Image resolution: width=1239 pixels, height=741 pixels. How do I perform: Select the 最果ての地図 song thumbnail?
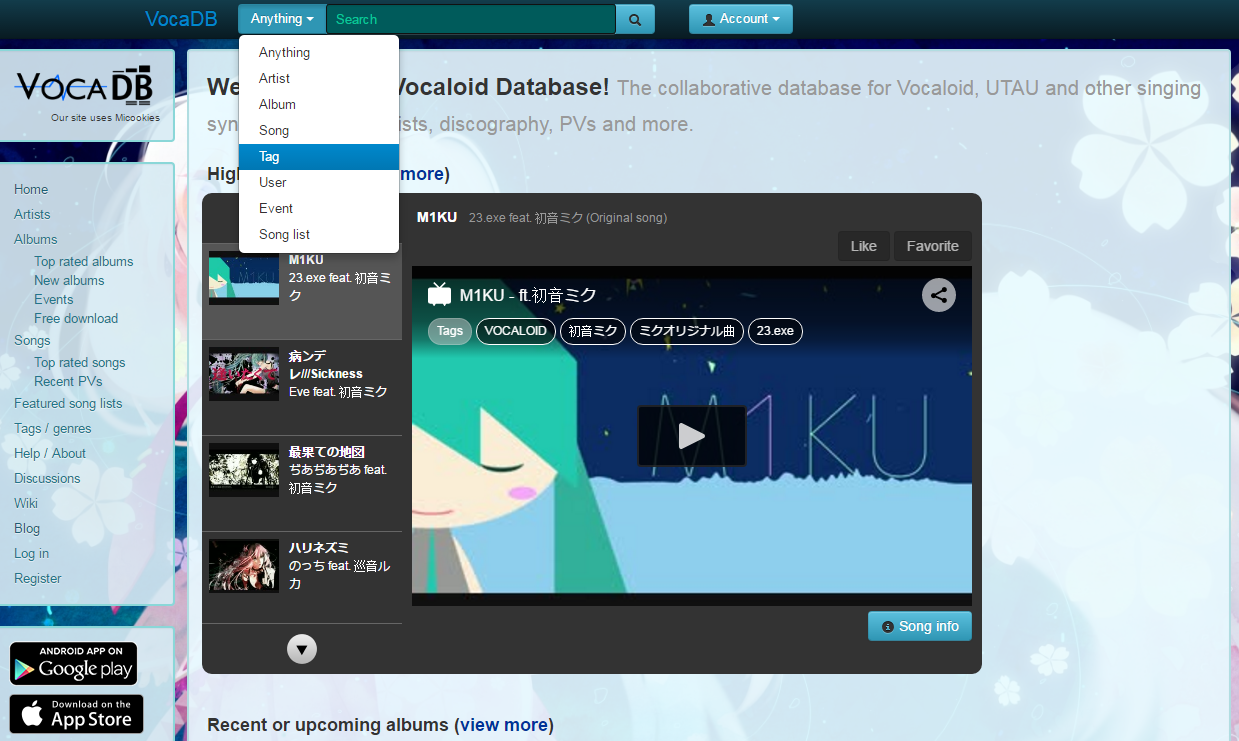click(x=244, y=470)
